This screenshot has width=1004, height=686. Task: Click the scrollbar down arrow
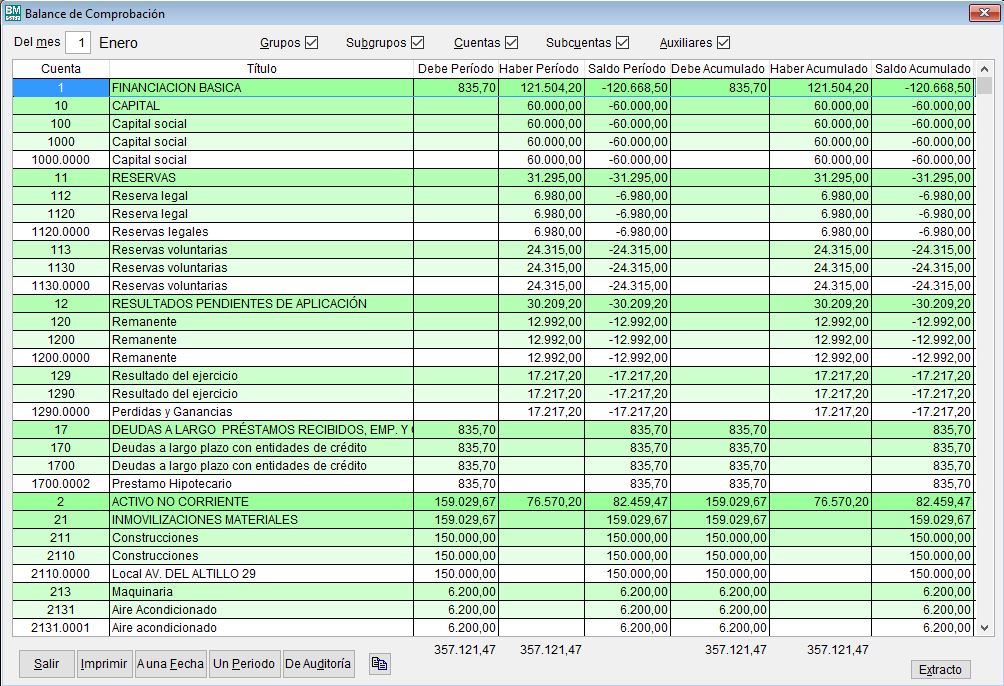(984, 628)
